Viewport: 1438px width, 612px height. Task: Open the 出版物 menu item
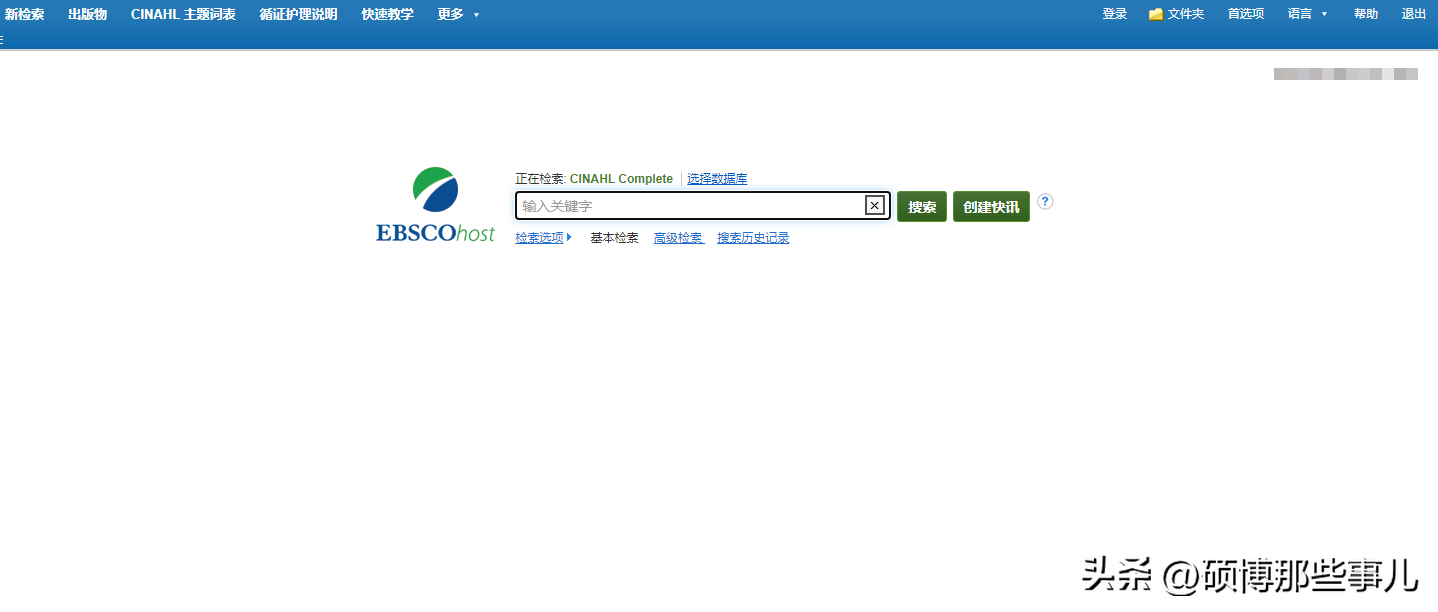[87, 14]
